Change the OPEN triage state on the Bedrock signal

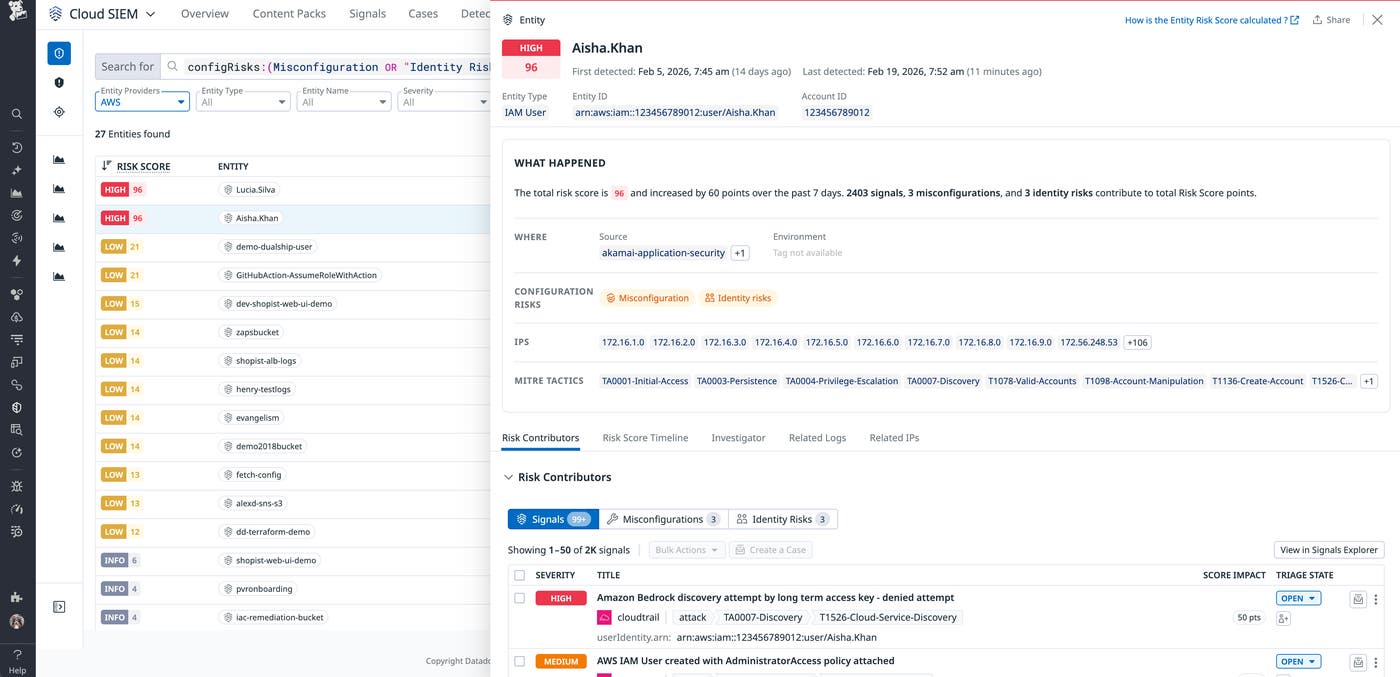click(1298, 598)
